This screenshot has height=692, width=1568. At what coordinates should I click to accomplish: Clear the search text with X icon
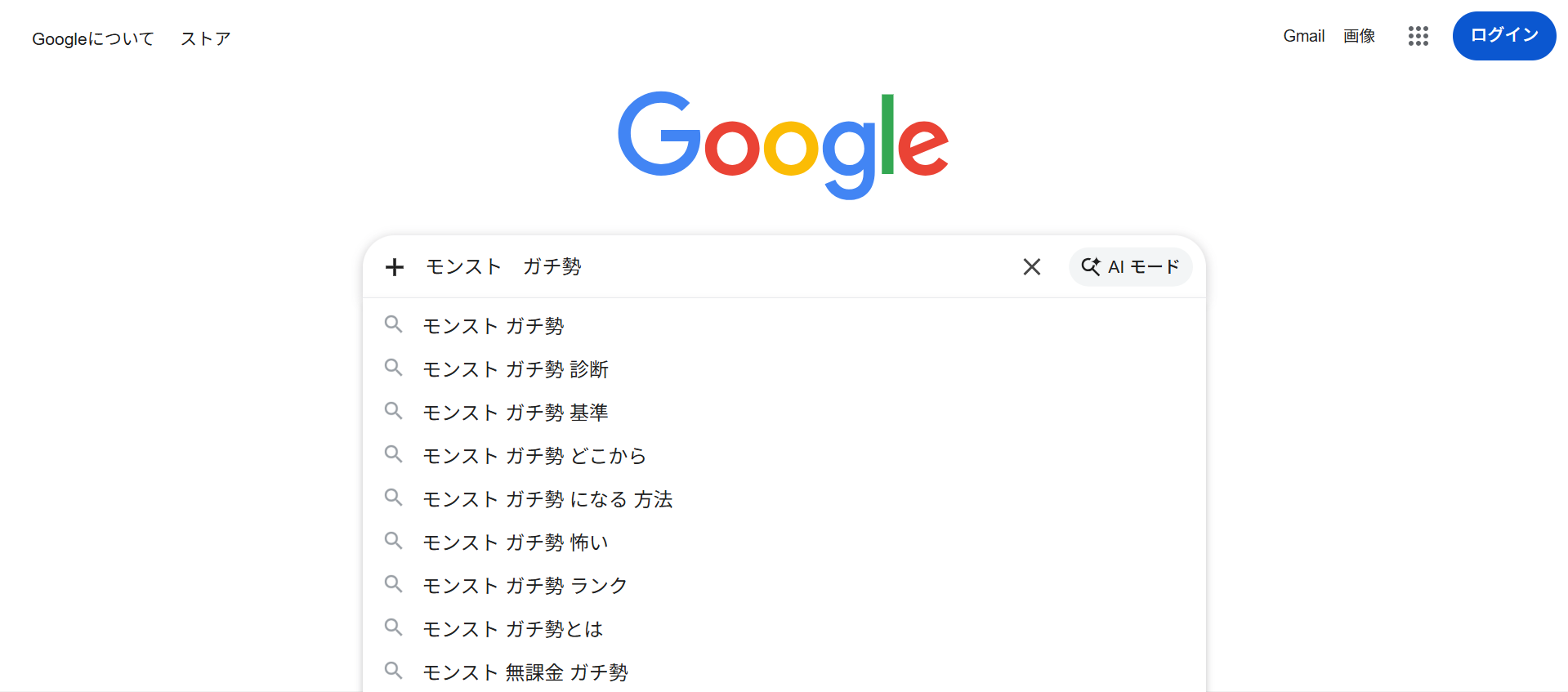(x=1031, y=267)
